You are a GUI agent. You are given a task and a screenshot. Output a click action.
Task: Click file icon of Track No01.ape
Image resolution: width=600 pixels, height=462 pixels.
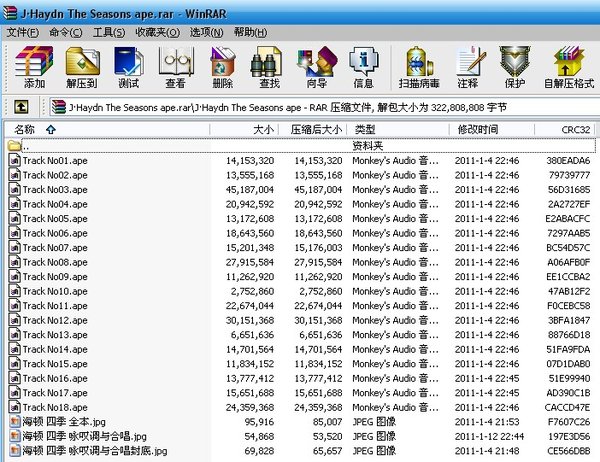[15, 160]
